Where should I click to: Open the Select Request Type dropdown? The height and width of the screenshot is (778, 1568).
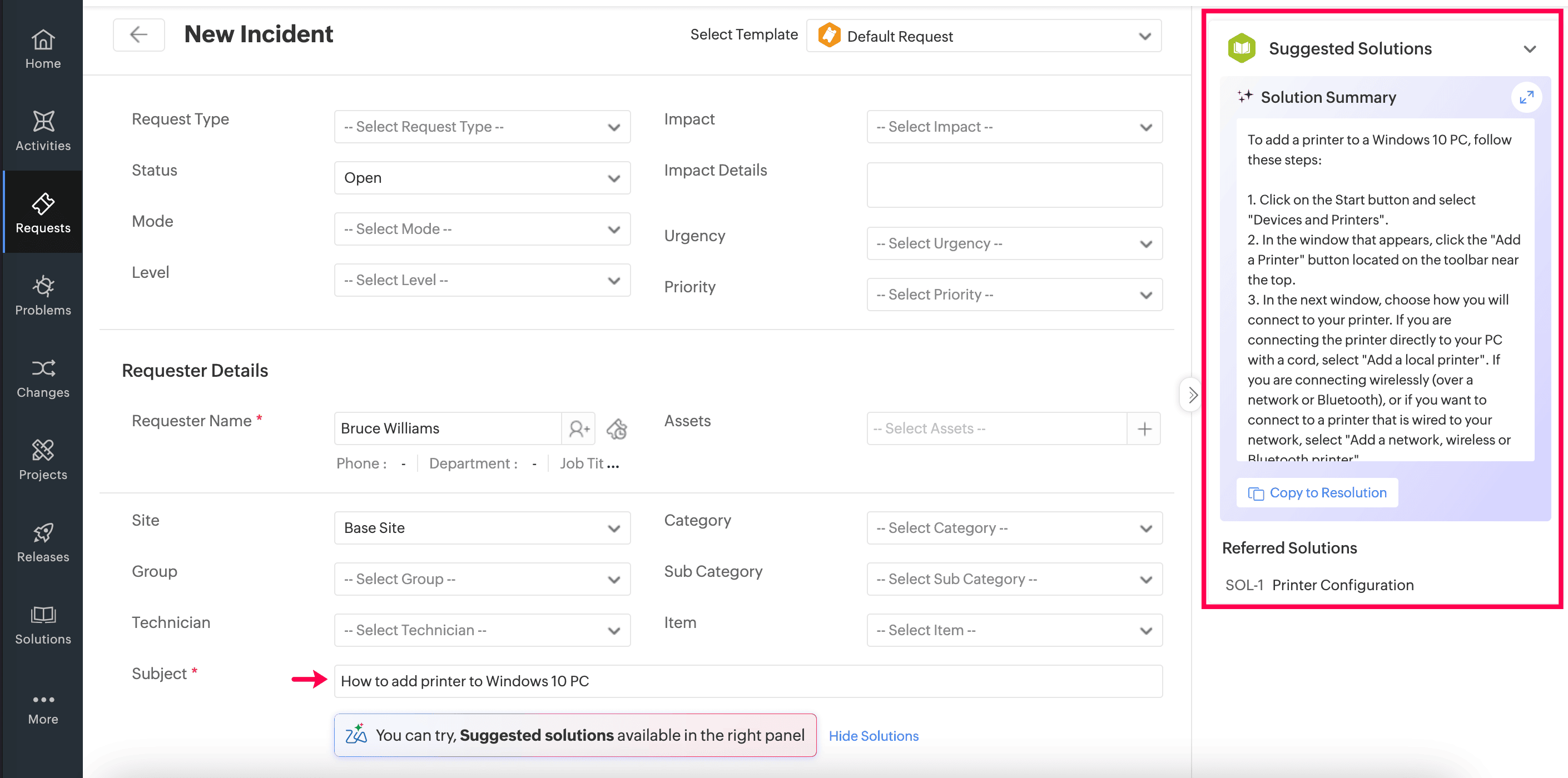482,127
